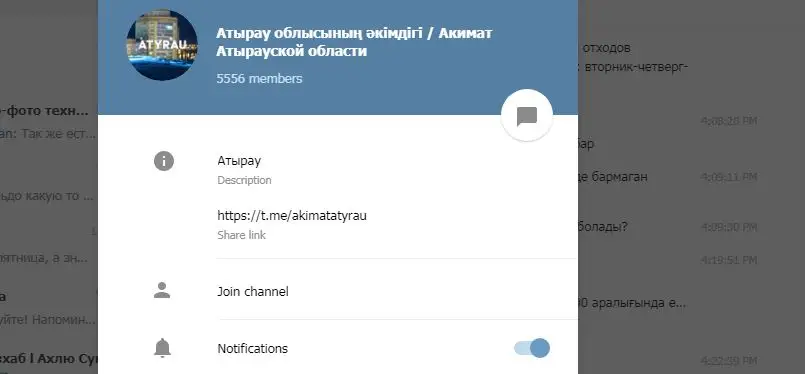Open background chat ending with фото техн...

(x=45, y=110)
